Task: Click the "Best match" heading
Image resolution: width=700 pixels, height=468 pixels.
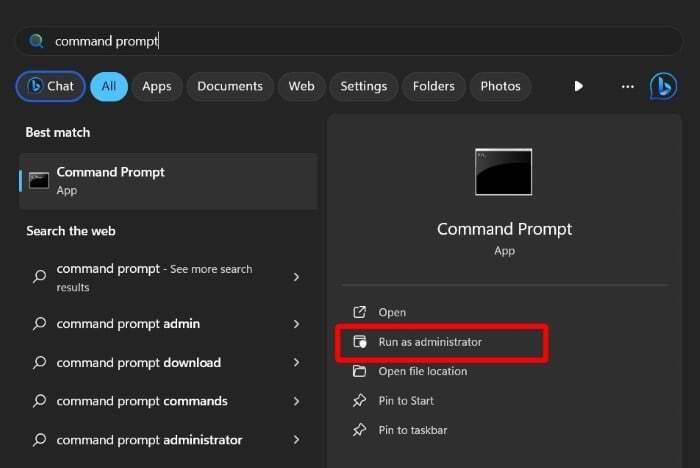Action: (x=58, y=133)
